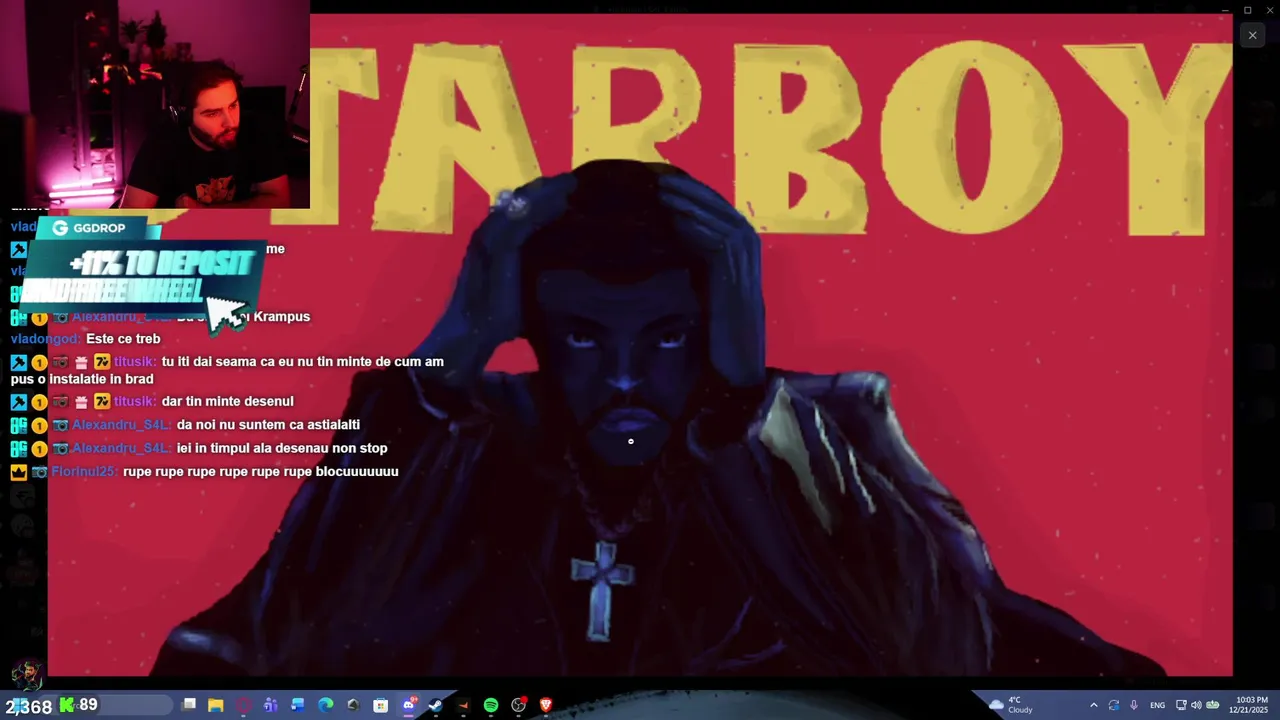Click username Florinul25 in chat
This screenshot has height=720, width=1280.
[x=85, y=471]
